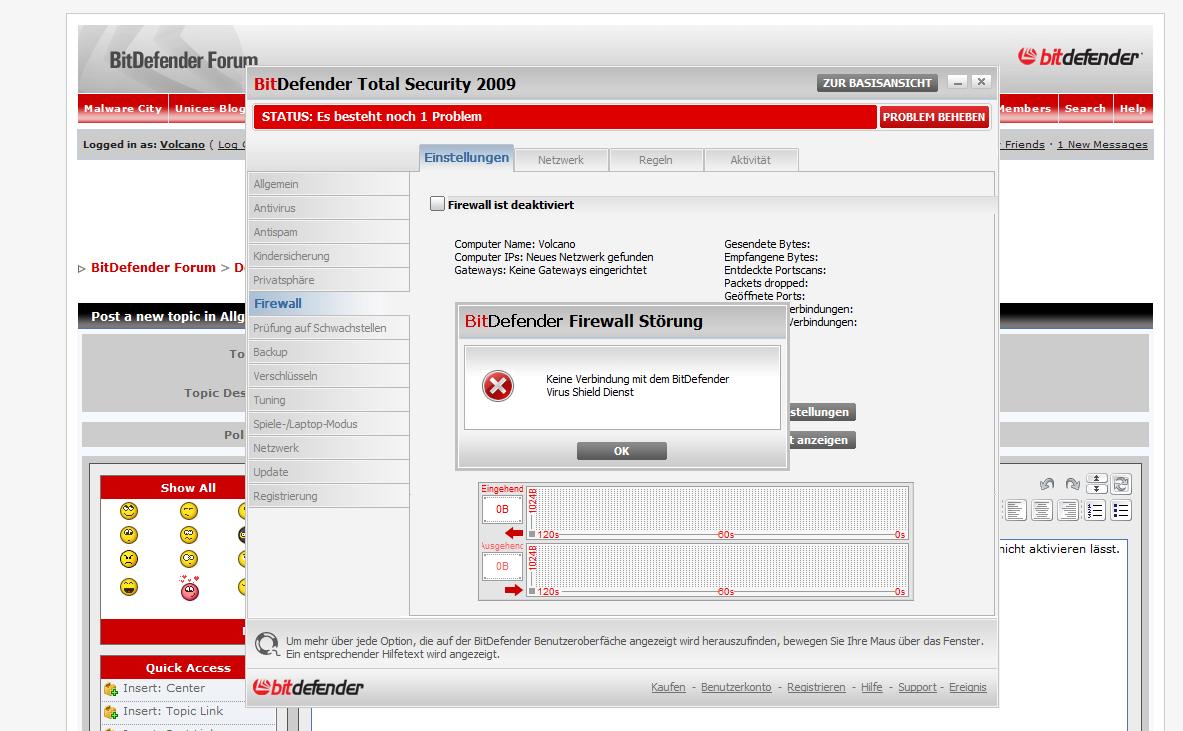This screenshot has width=1183, height=731.
Task: Click the Insert: Center quick access entry
Action: (x=164, y=689)
